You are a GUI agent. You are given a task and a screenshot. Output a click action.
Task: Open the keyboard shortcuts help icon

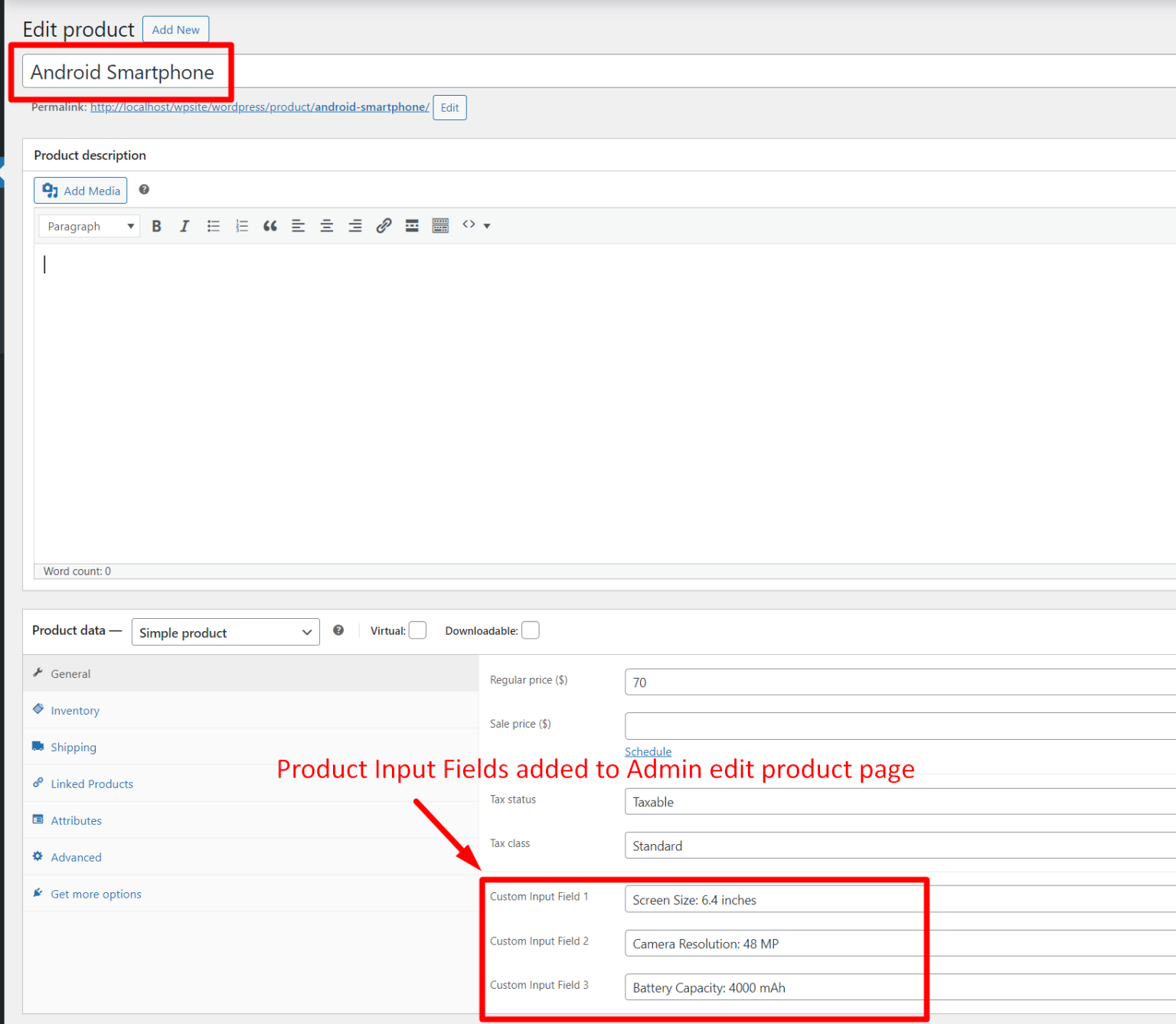[144, 189]
